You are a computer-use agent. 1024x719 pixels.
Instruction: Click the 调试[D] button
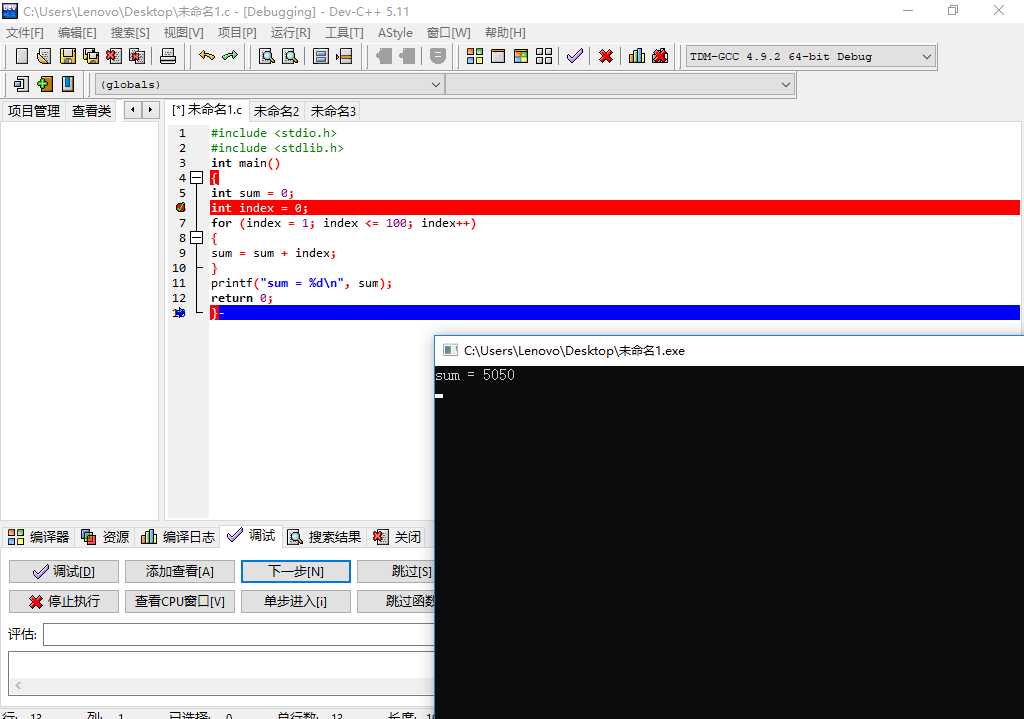(64, 571)
